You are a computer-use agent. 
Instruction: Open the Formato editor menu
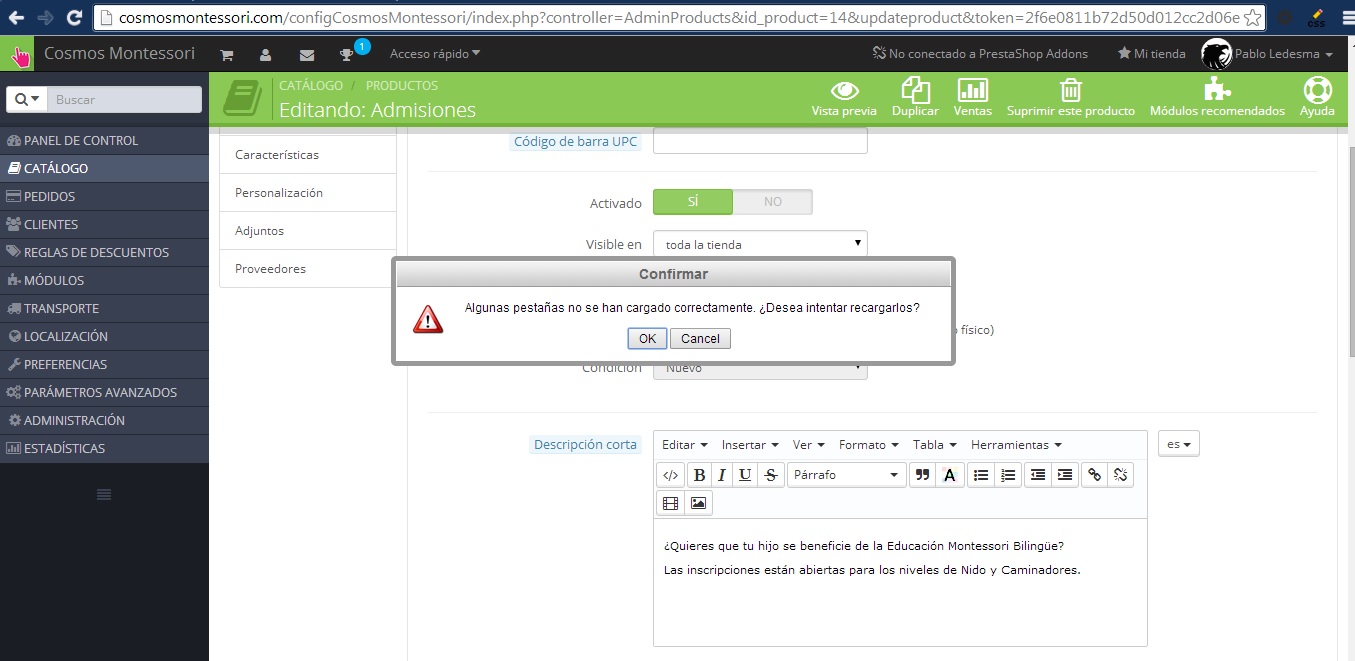tap(869, 445)
